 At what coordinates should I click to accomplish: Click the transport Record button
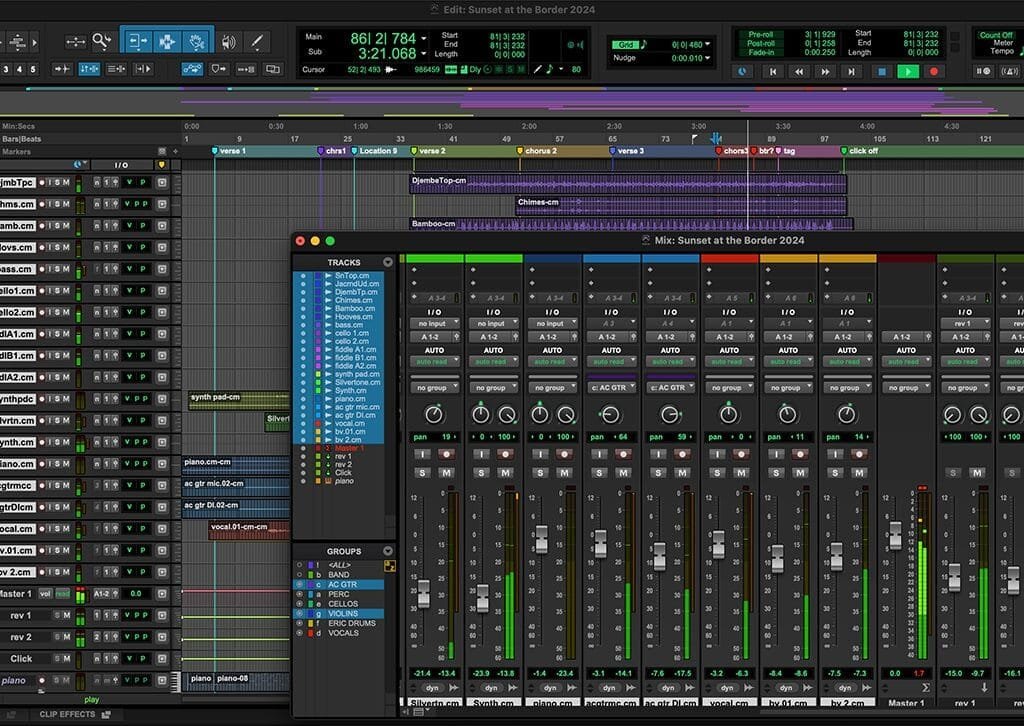(x=935, y=72)
